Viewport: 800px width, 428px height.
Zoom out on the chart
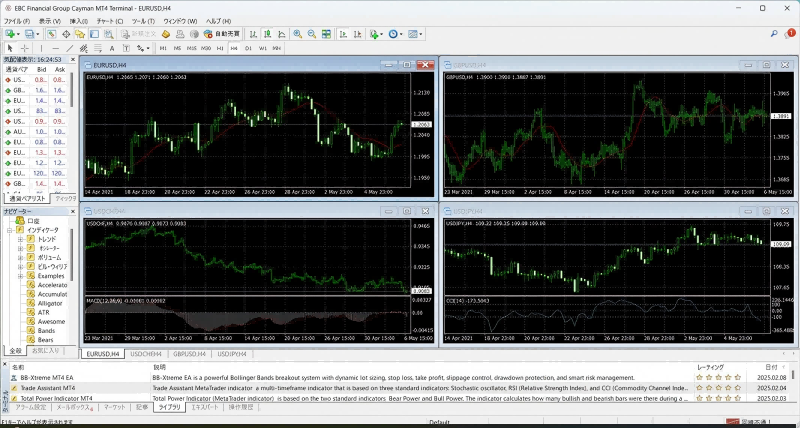point(312,34)
